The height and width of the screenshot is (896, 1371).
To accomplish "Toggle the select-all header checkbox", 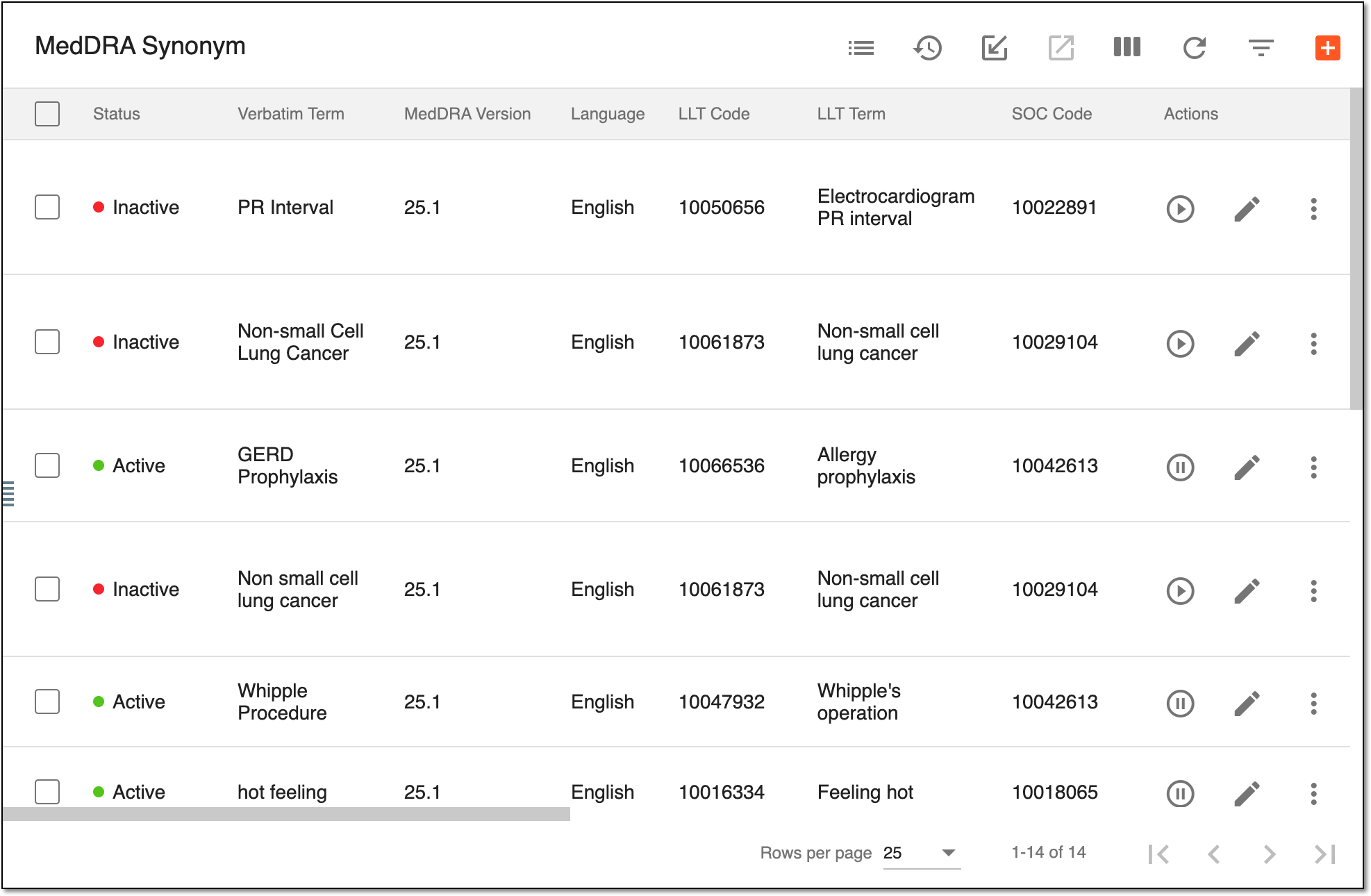I will coord(47,114).
